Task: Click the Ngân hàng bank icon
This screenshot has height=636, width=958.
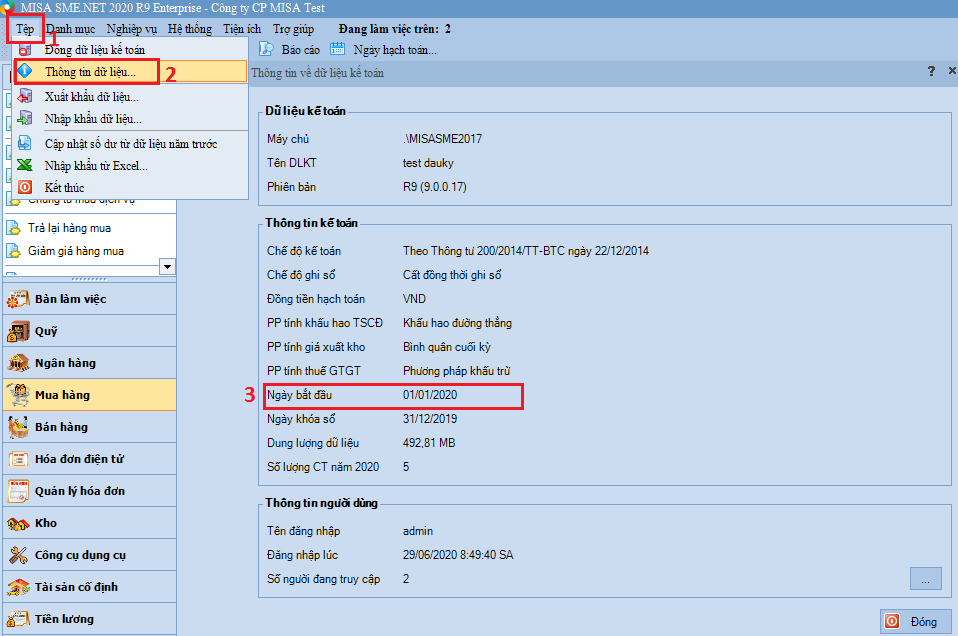Action: (x=18, y=363)
